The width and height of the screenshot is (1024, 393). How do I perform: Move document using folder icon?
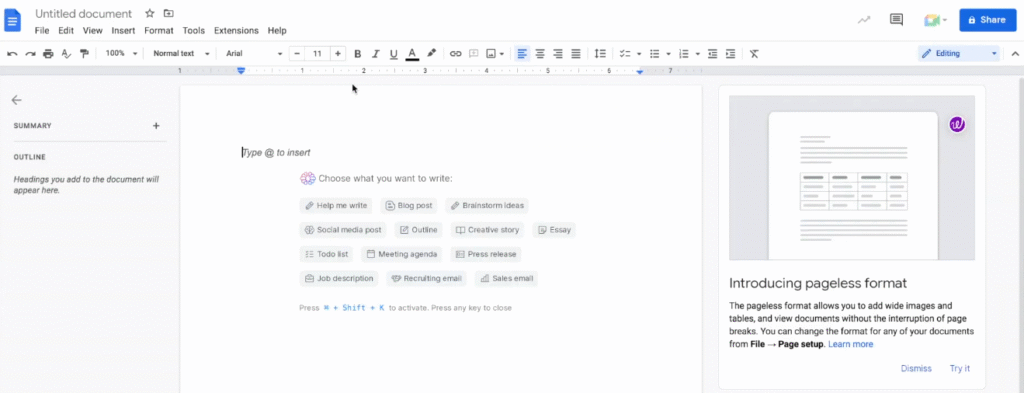click(x=168, y=13)
